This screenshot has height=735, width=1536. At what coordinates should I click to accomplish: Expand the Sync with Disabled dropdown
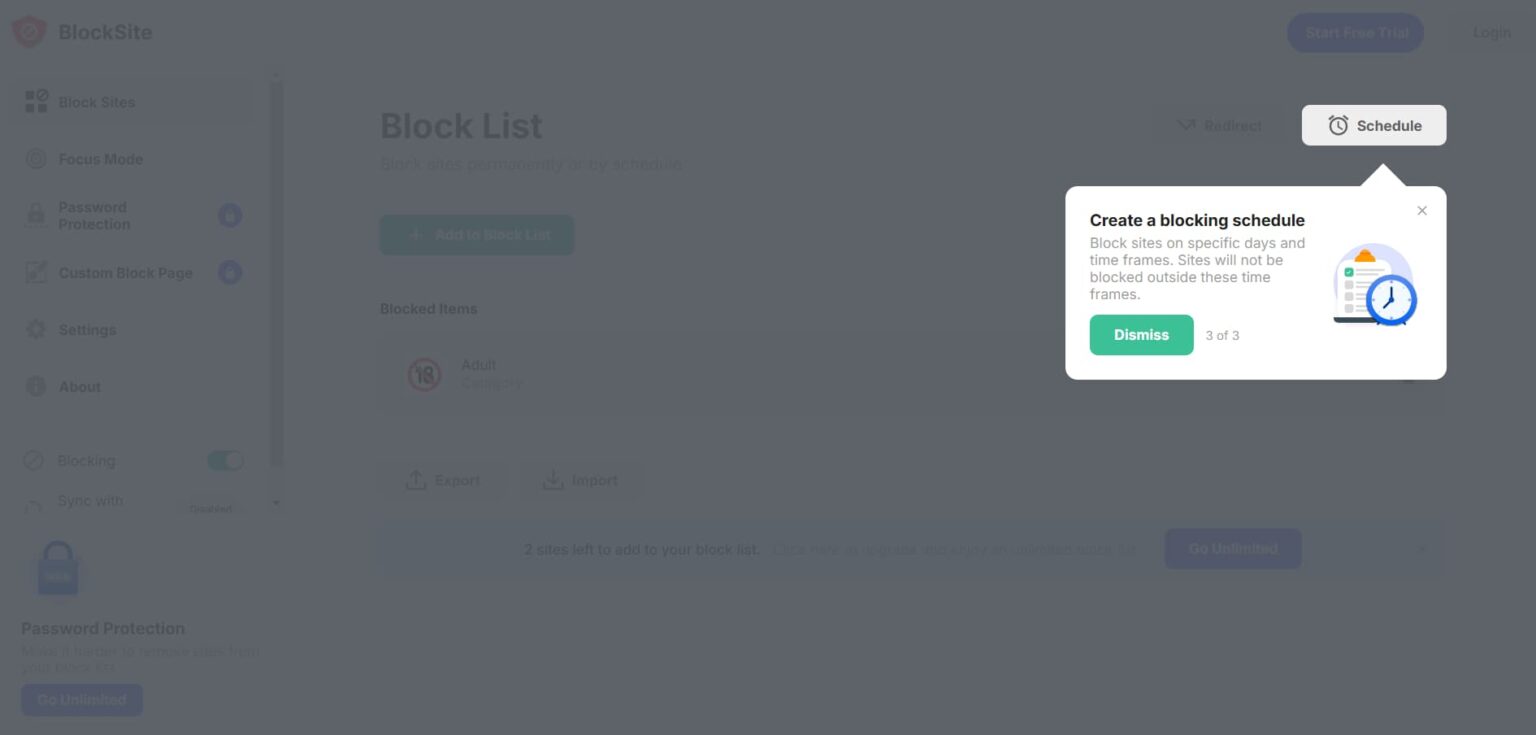pyautogui.click(x=210, y=505)
